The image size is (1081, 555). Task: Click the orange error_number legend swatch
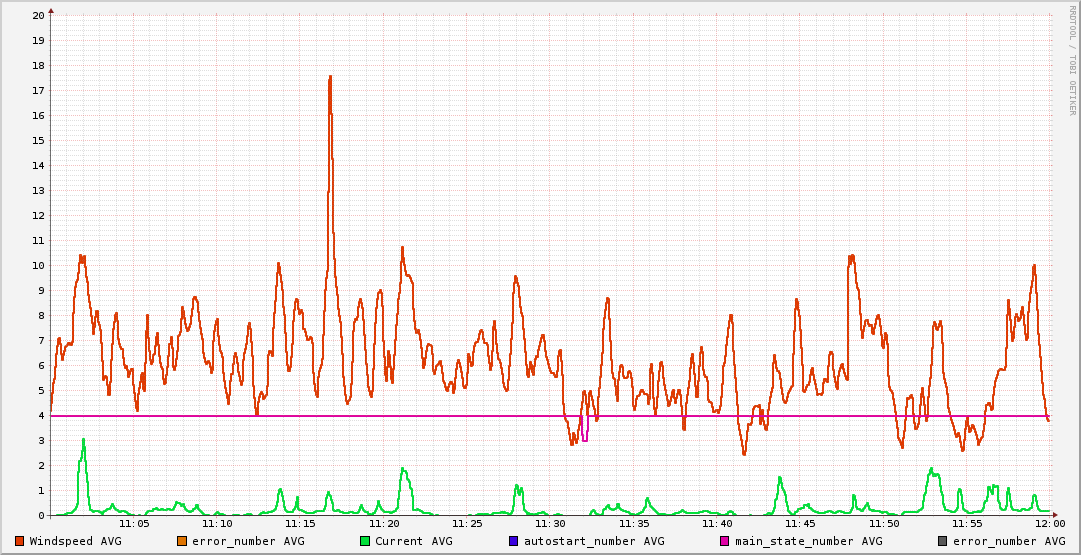click(x=182, y=541)
